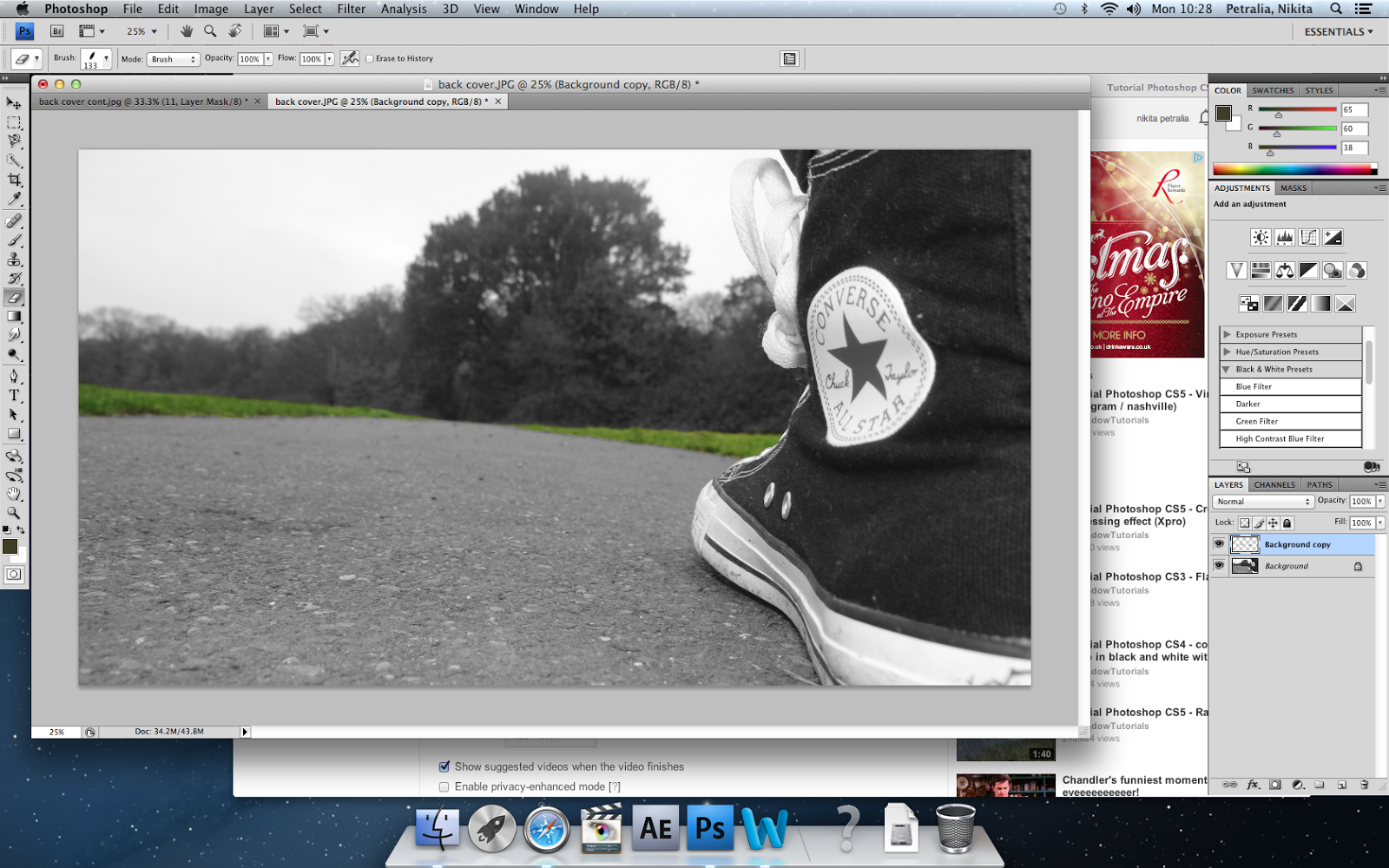The height and width of the screenshot is (868, 1389).
Task: Select the Zoom tool in the toolbox
Action: (x=14, y=513)
